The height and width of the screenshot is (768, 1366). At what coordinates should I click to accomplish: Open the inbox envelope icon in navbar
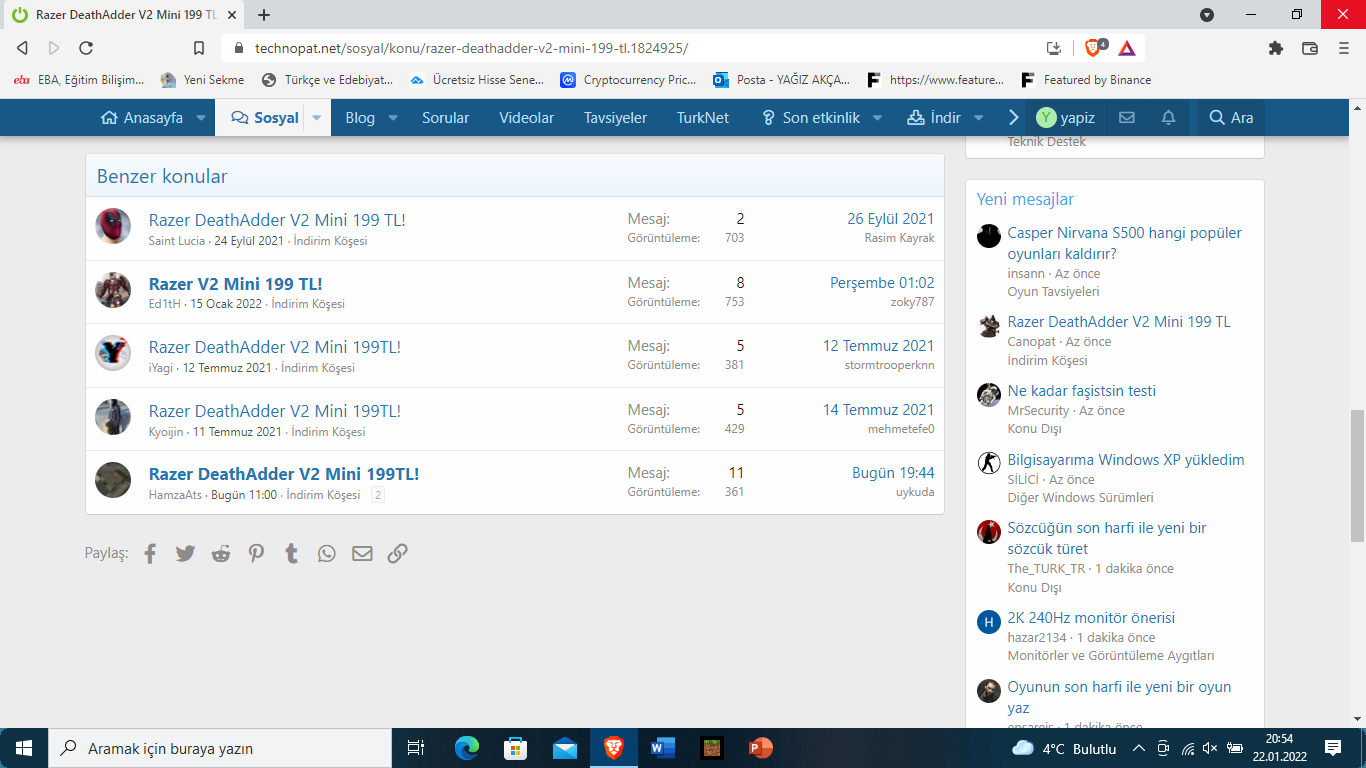[x=1127, y=117]
